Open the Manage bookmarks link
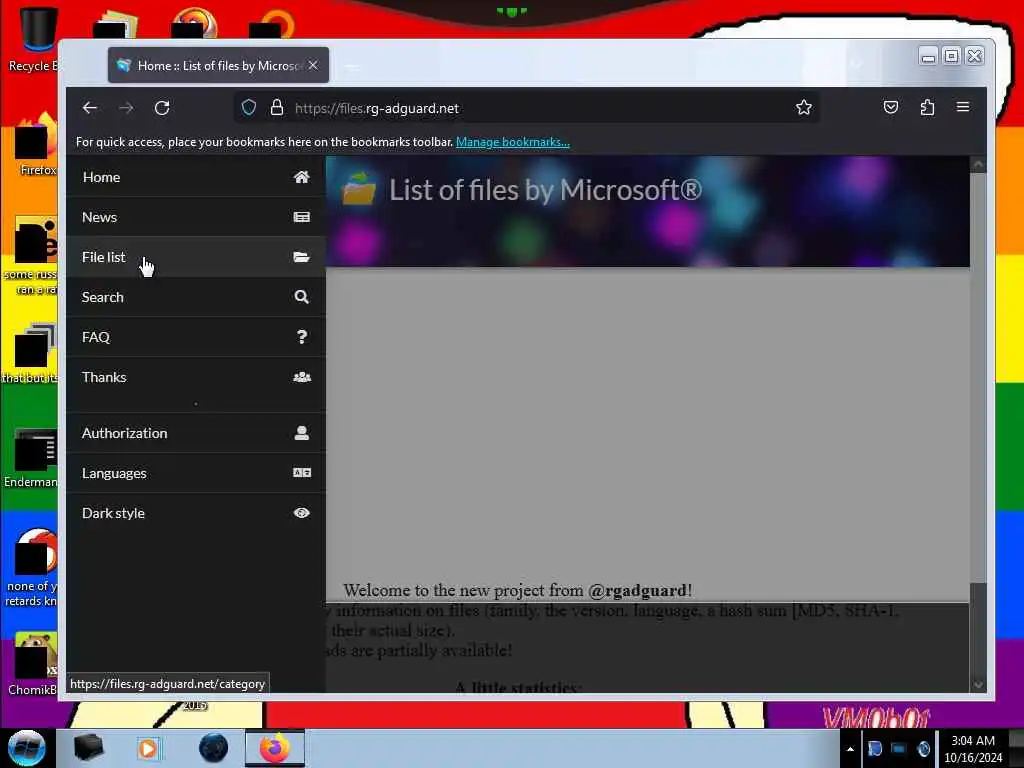 pos(513,142)
